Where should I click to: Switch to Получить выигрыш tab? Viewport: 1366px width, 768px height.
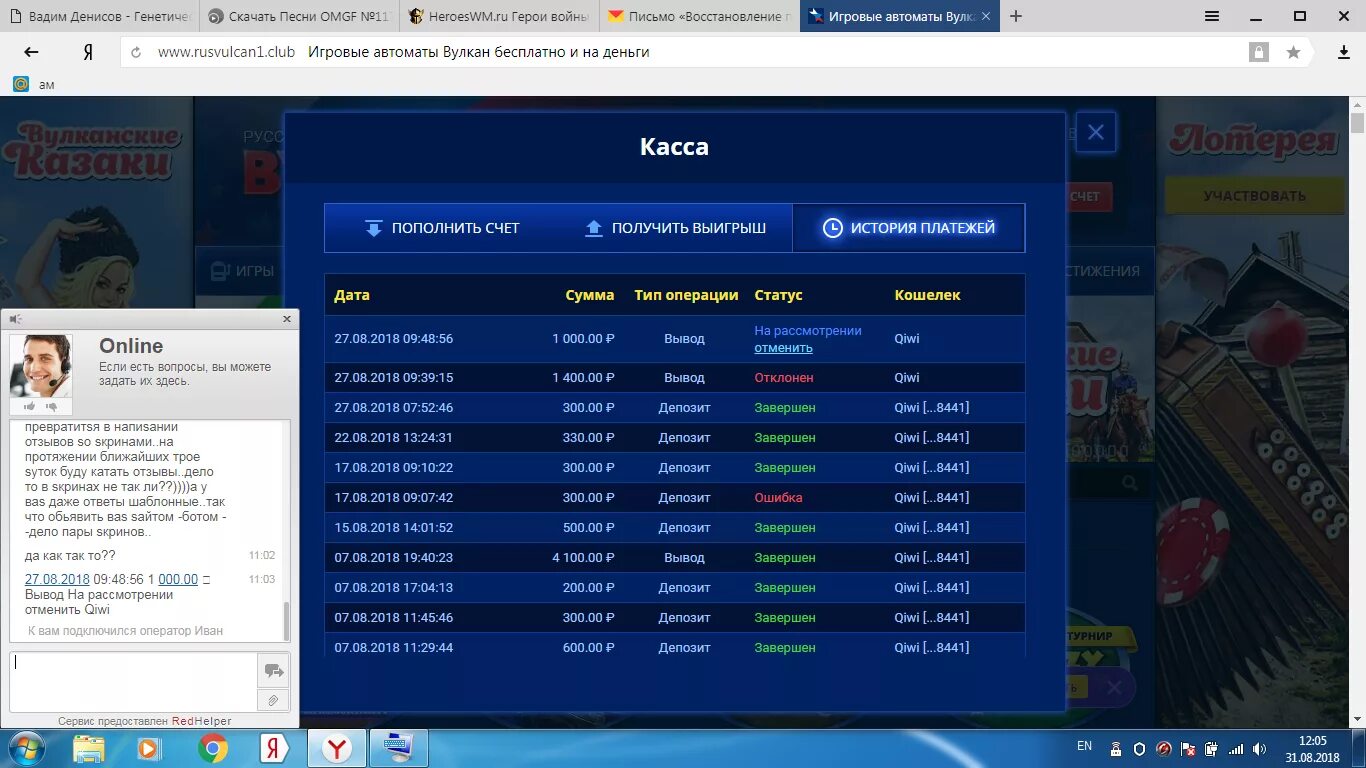(x=675, y=228)
